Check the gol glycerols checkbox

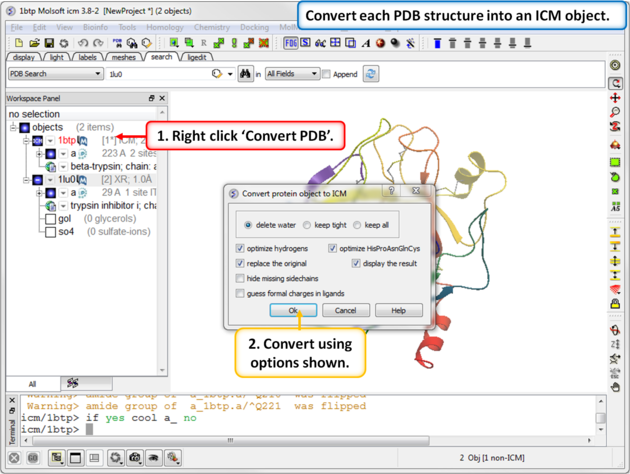tap(50, 218)
